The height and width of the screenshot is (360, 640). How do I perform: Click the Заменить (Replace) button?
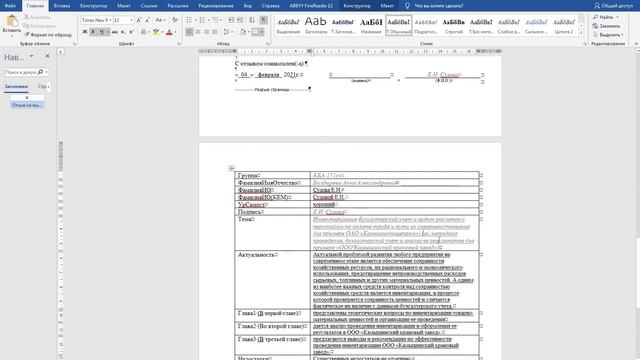tap(607, 26)
